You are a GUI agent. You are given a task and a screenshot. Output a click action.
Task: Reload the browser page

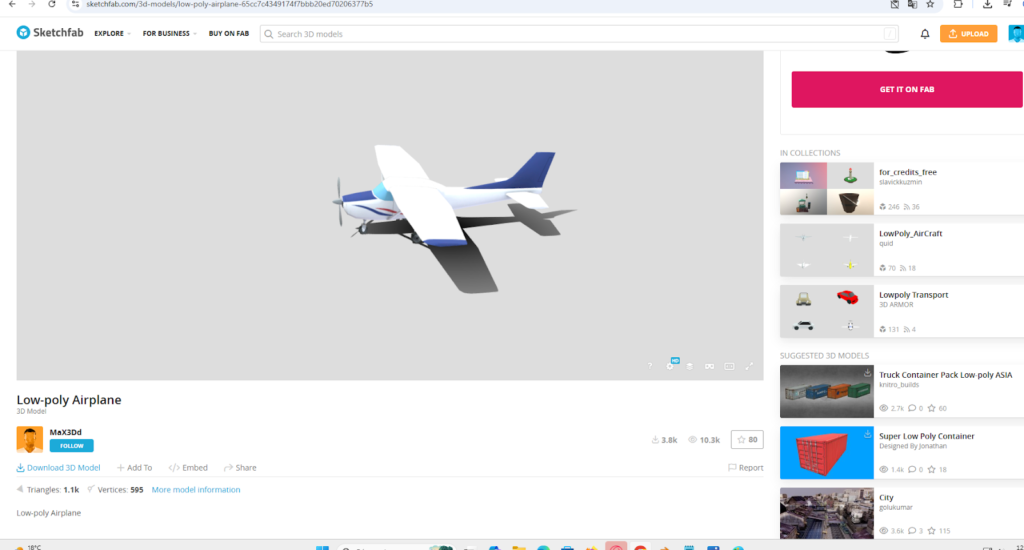point(52,4)
